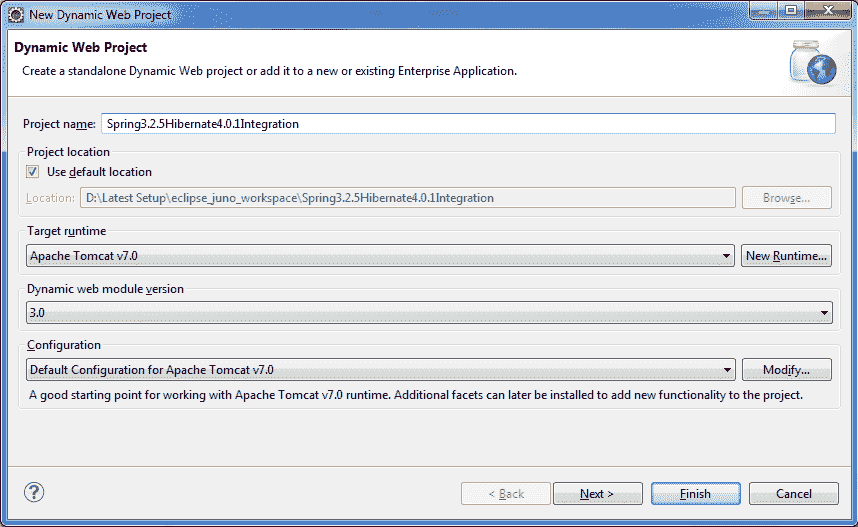The height and width of the screenshot is (527, 858).
Task: Toggle Use default location checkbox
Action: click(32, 172)
